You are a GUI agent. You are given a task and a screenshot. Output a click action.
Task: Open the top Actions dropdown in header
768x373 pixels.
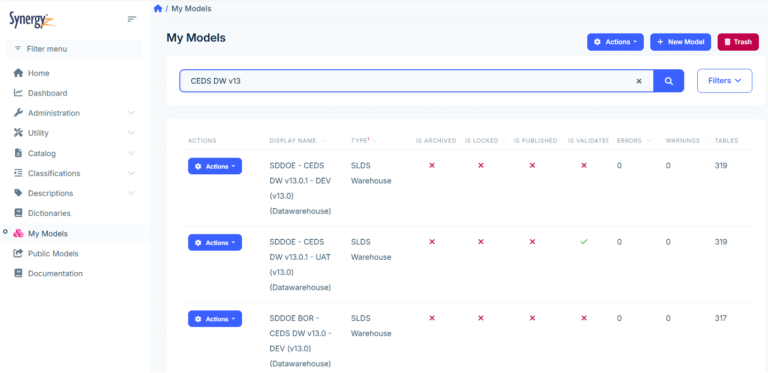[615, 42]
